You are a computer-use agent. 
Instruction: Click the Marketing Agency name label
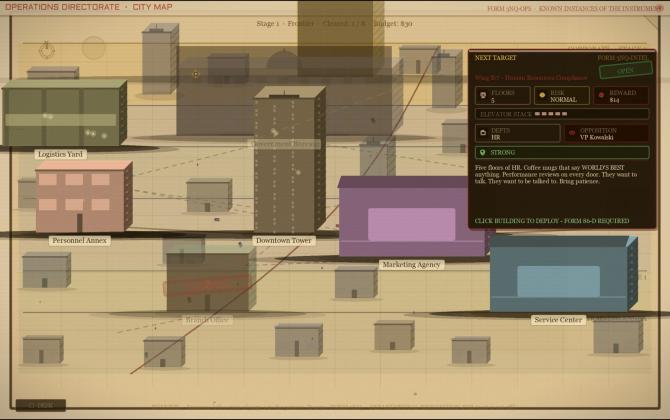411,264
